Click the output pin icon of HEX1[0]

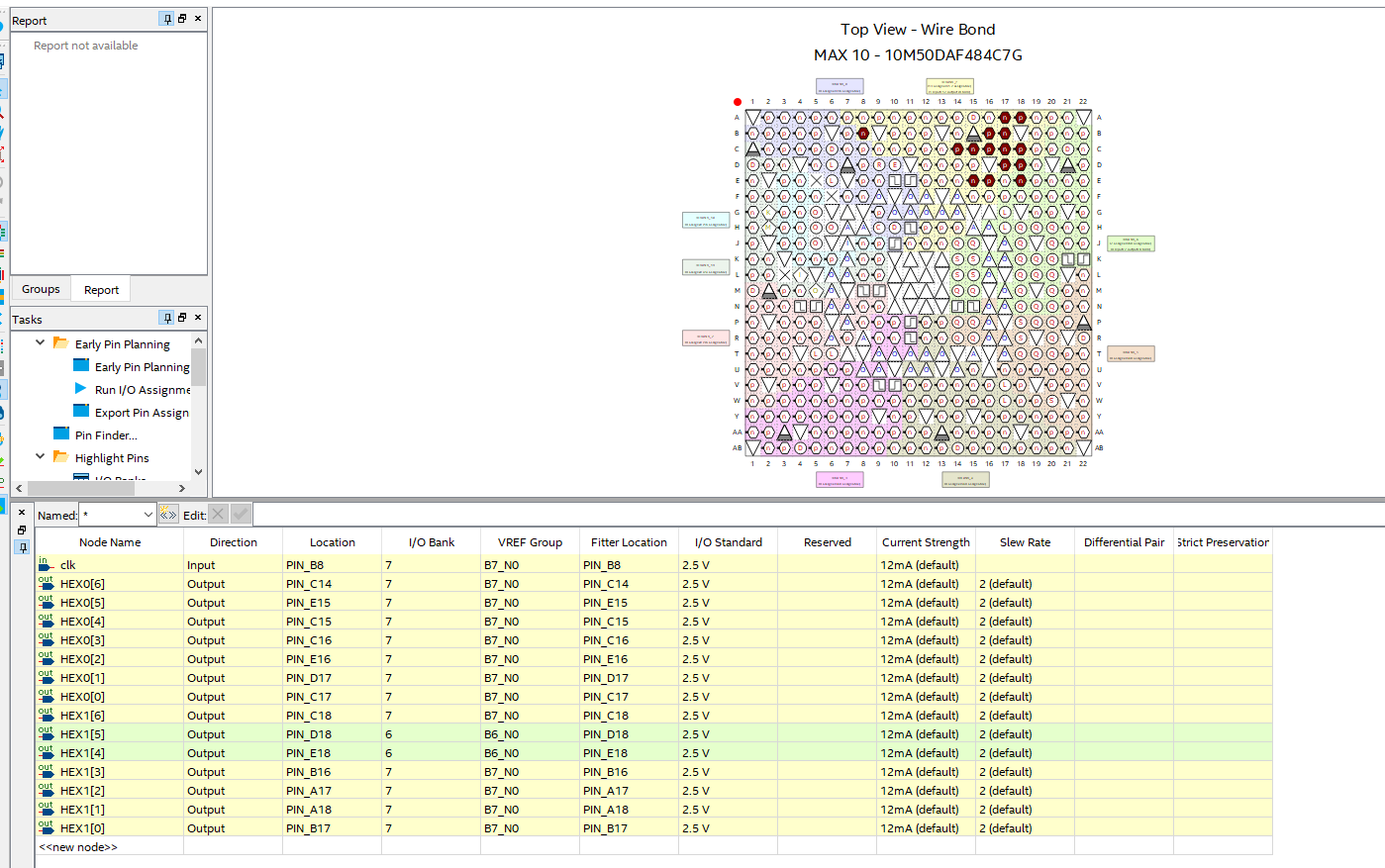pos(46,827)
